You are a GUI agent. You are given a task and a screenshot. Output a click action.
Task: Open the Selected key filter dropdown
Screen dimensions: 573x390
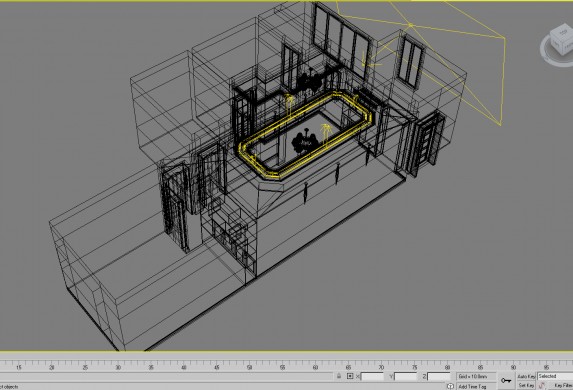[555, 376]
